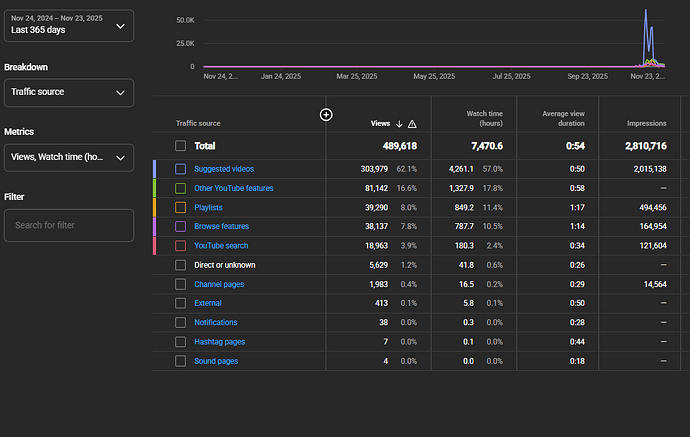Open the Browse features traffic source
This screenshot has height=437, width=690.
pos(221,226)
